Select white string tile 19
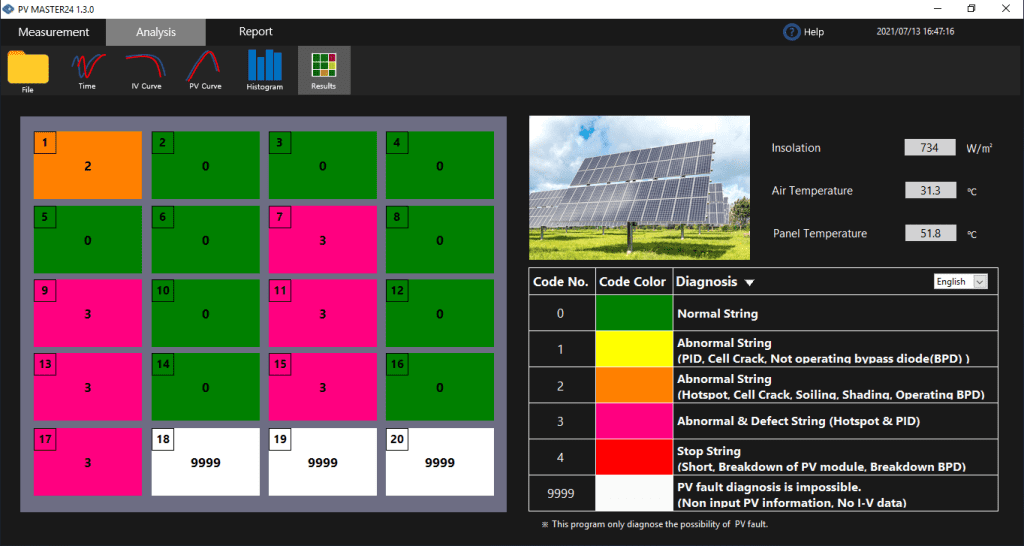 pos(323,462)
